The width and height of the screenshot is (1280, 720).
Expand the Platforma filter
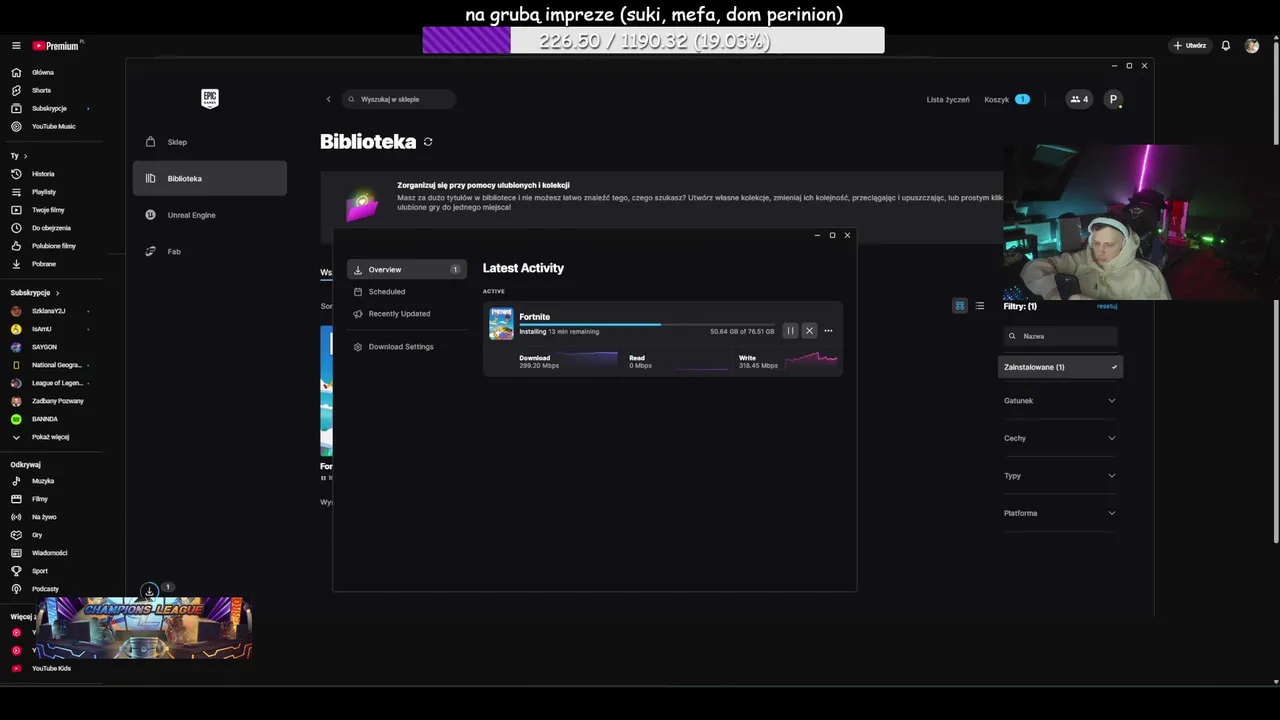pyautogui.click(x=1060, y=513)
